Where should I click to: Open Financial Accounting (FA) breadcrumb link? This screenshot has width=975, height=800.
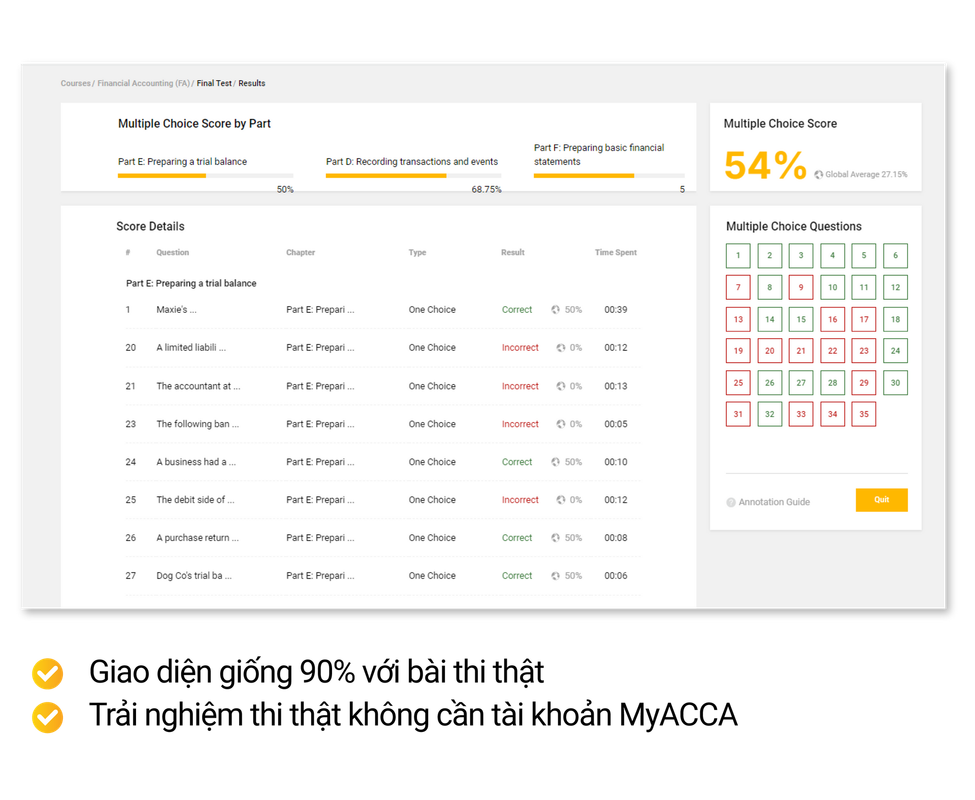pyautogui.click(x=144, y=83)
